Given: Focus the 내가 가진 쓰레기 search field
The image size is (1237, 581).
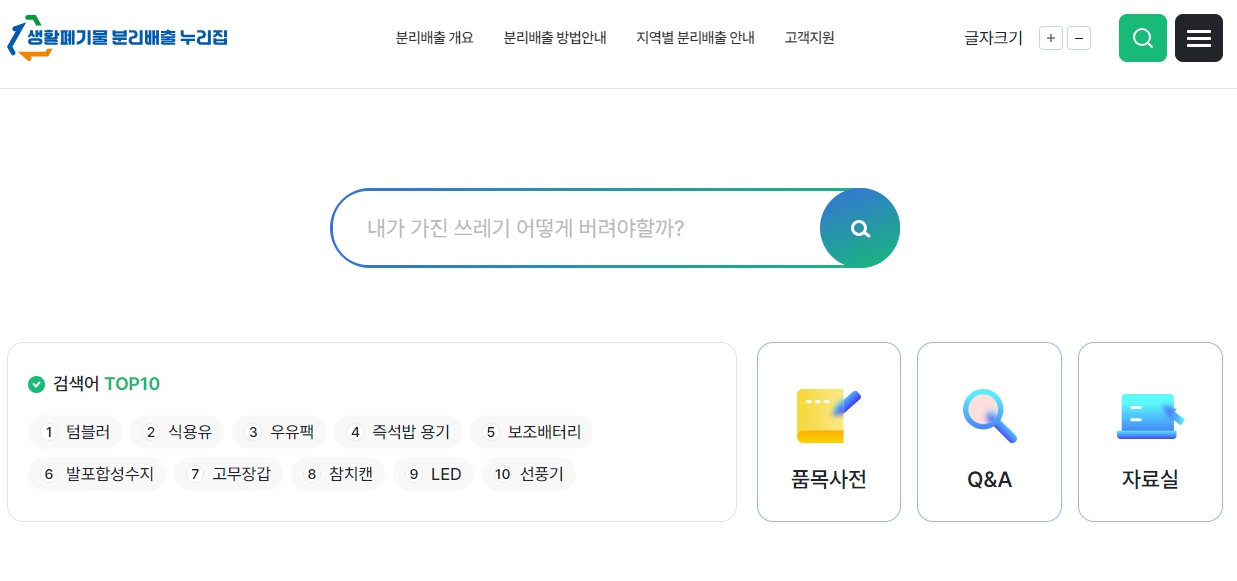Looking at the screenshot, I should [x=576, y=228].
